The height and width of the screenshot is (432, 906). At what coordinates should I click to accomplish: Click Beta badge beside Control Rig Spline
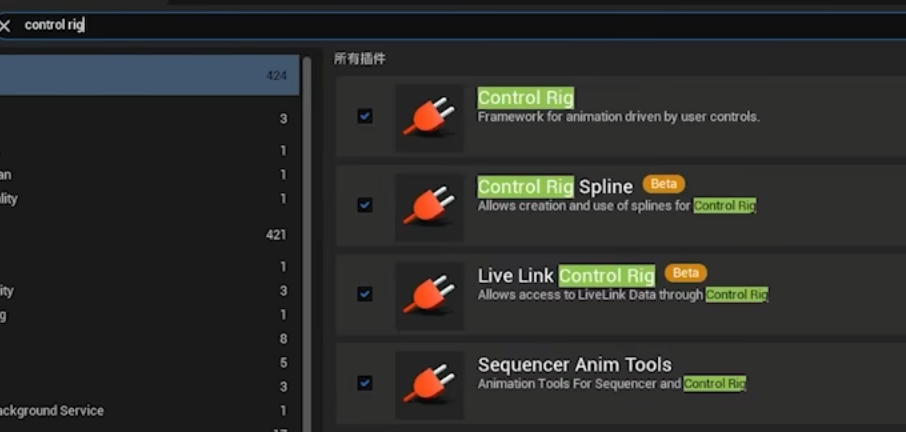click(664, 184)
